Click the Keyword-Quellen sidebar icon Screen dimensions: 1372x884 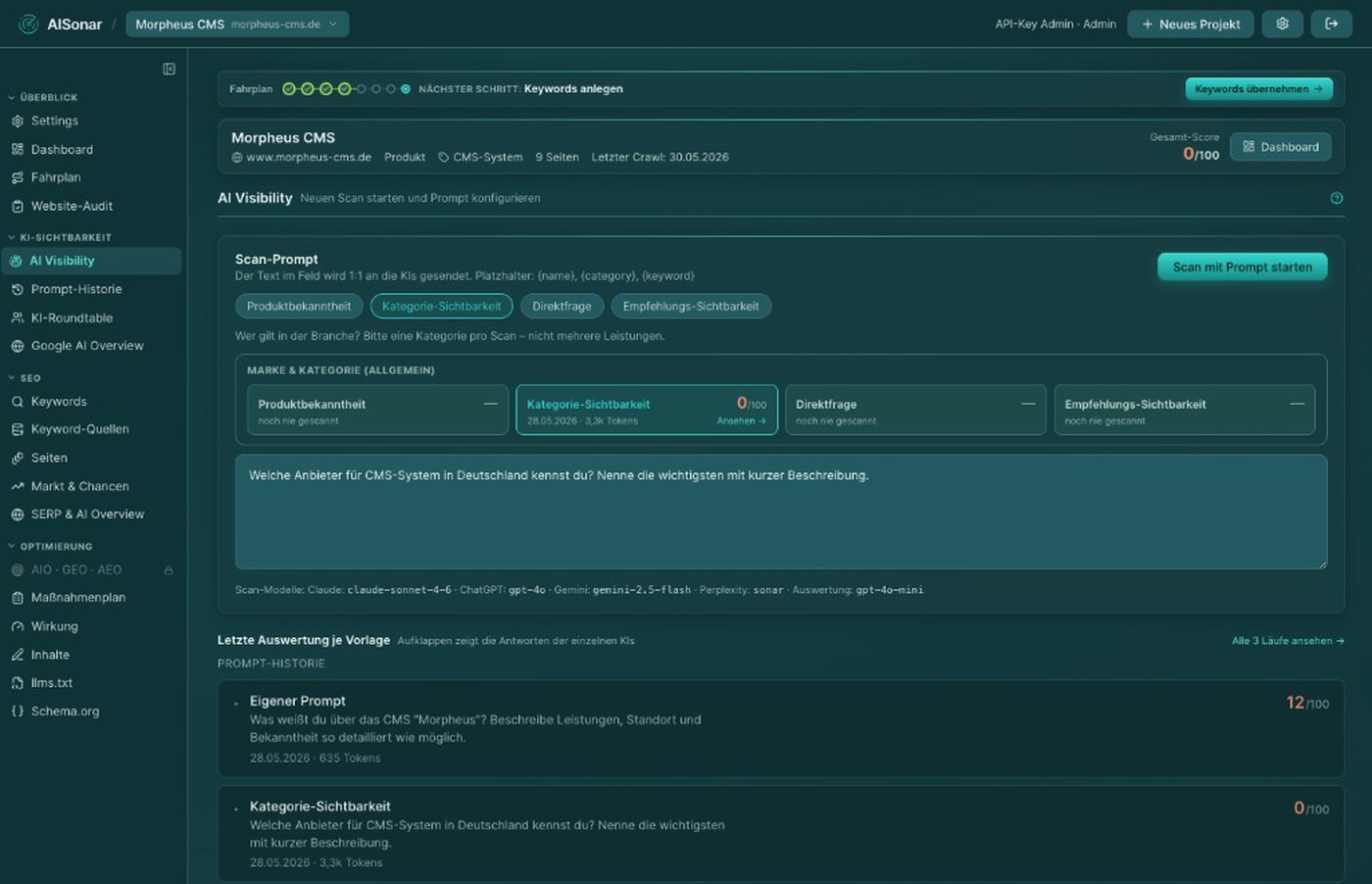pos(18,429)
